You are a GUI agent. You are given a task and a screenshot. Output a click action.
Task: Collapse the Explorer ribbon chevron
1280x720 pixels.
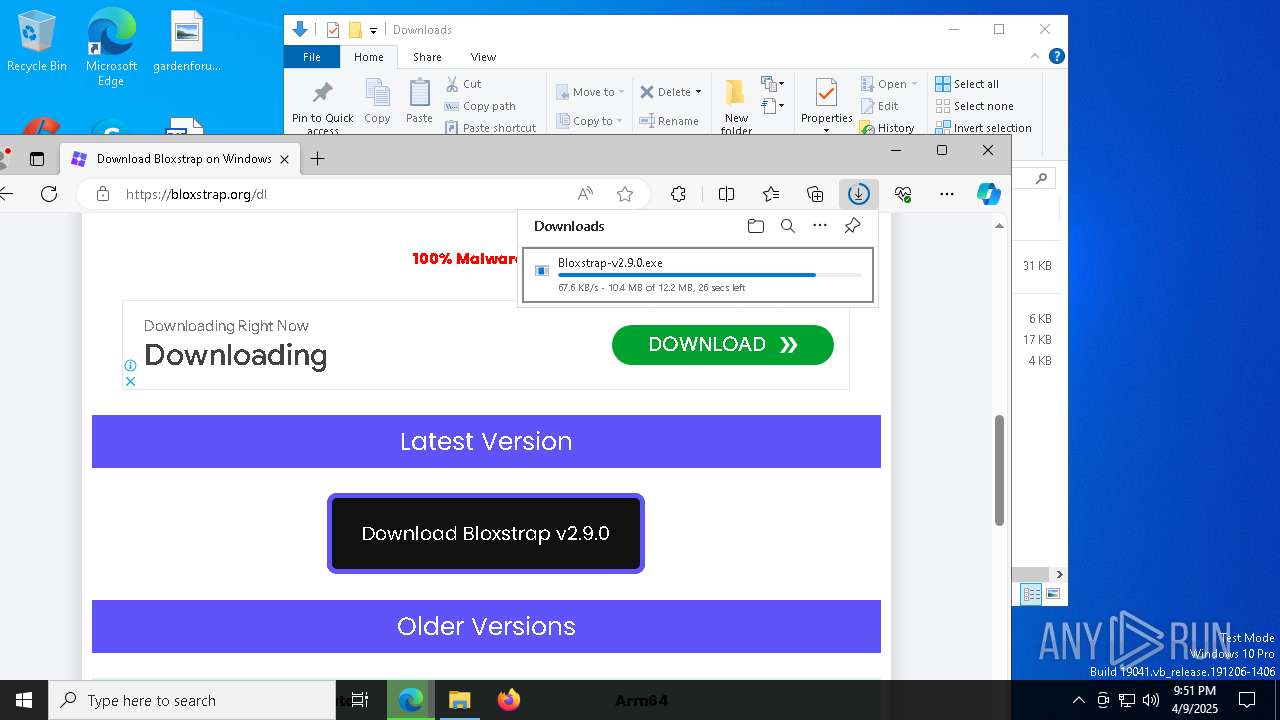[1036, 56]
